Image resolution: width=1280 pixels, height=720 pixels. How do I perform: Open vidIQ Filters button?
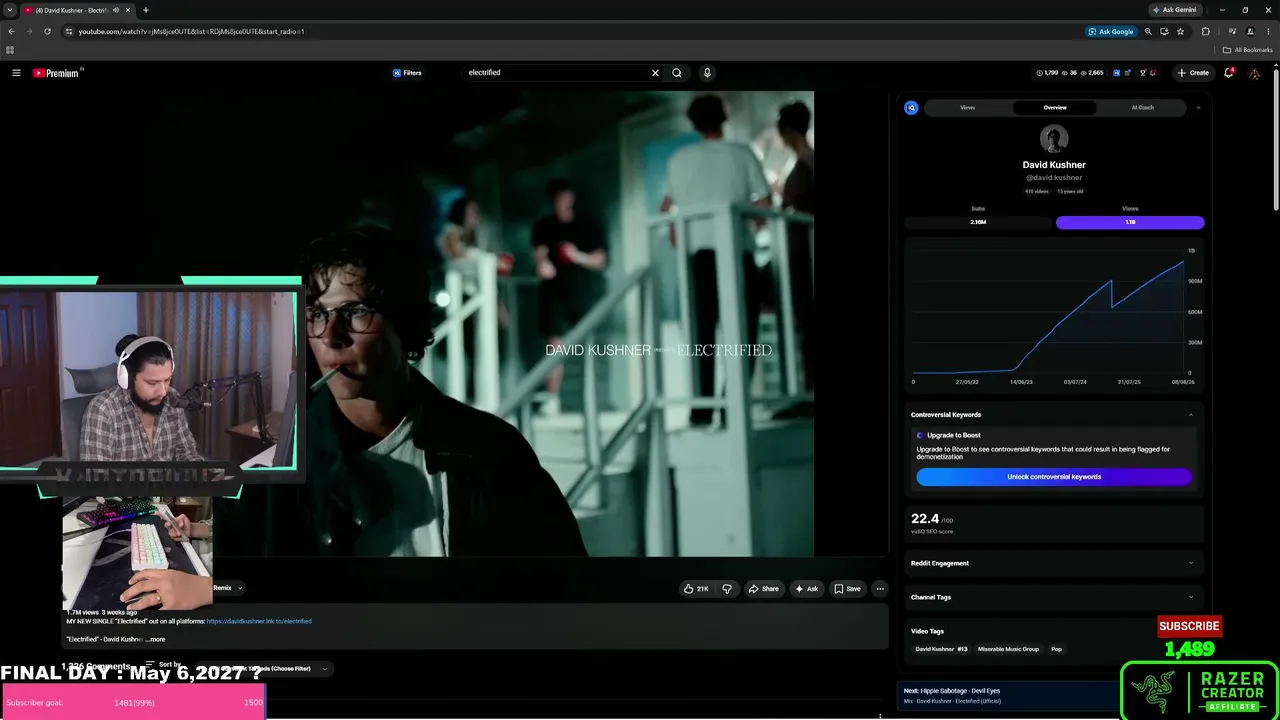click(407, 73)
